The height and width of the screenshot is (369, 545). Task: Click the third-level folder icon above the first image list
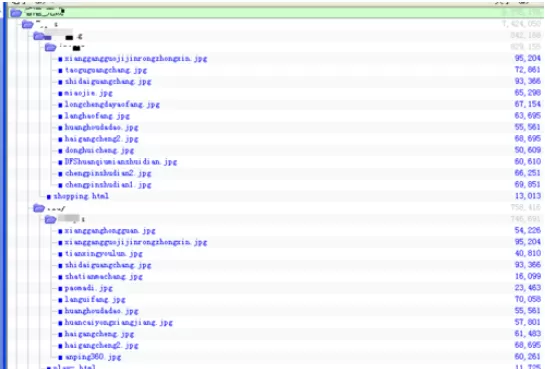39,36
